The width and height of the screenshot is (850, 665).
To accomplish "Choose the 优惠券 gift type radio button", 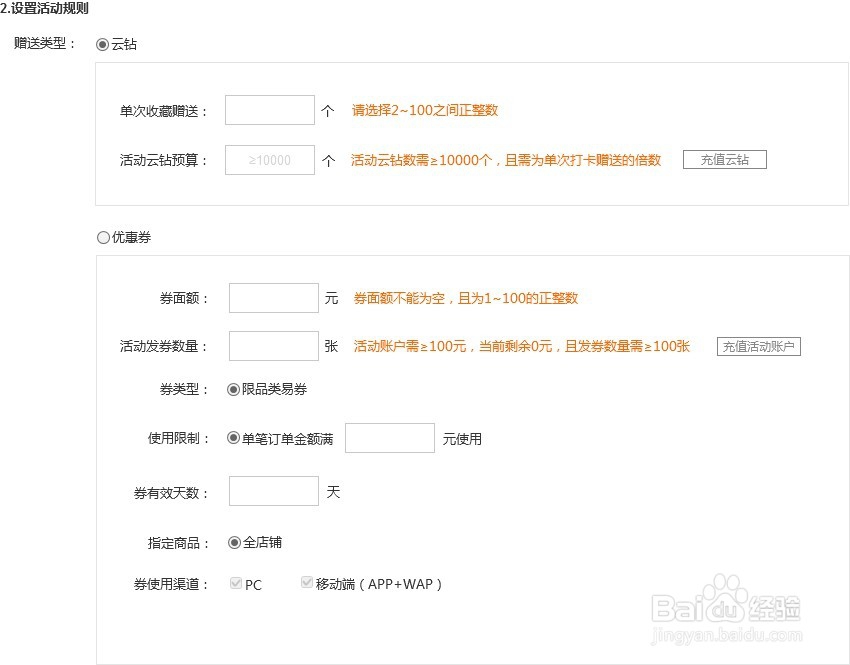I will pos(103,238).
